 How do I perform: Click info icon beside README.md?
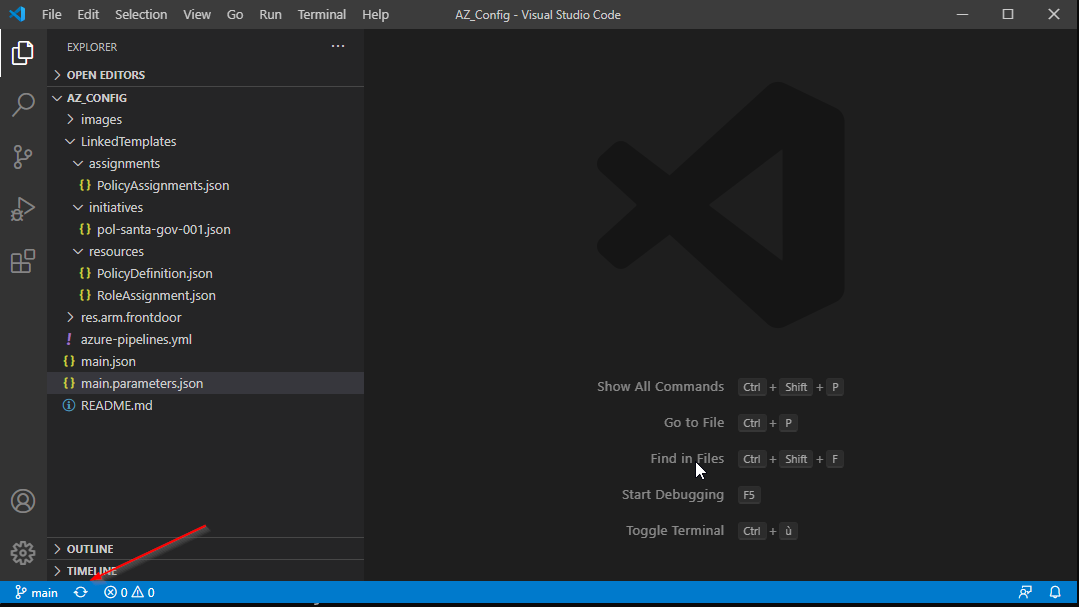coord(69,405)
